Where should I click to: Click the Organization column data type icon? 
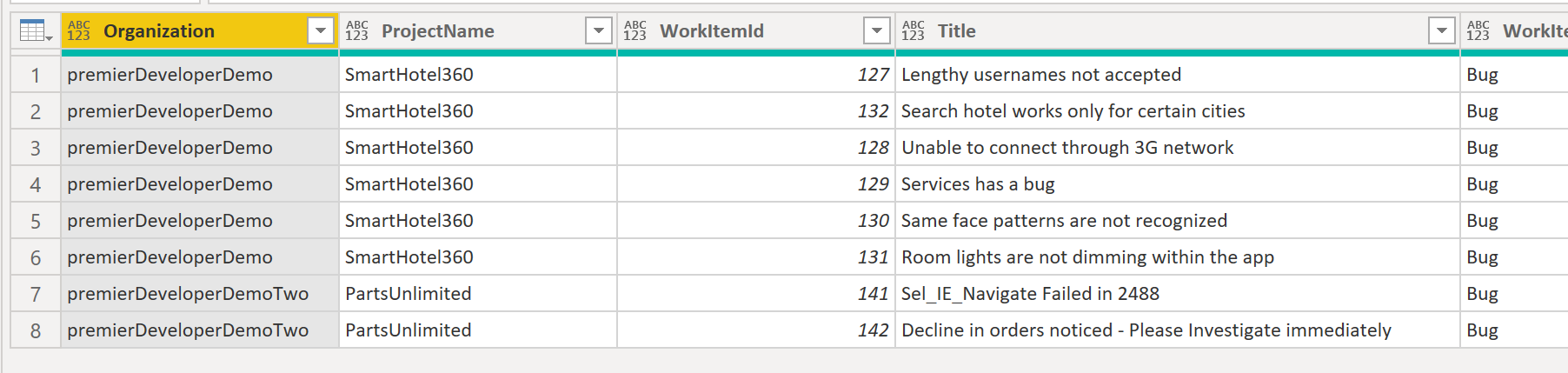tap(79, 31)
